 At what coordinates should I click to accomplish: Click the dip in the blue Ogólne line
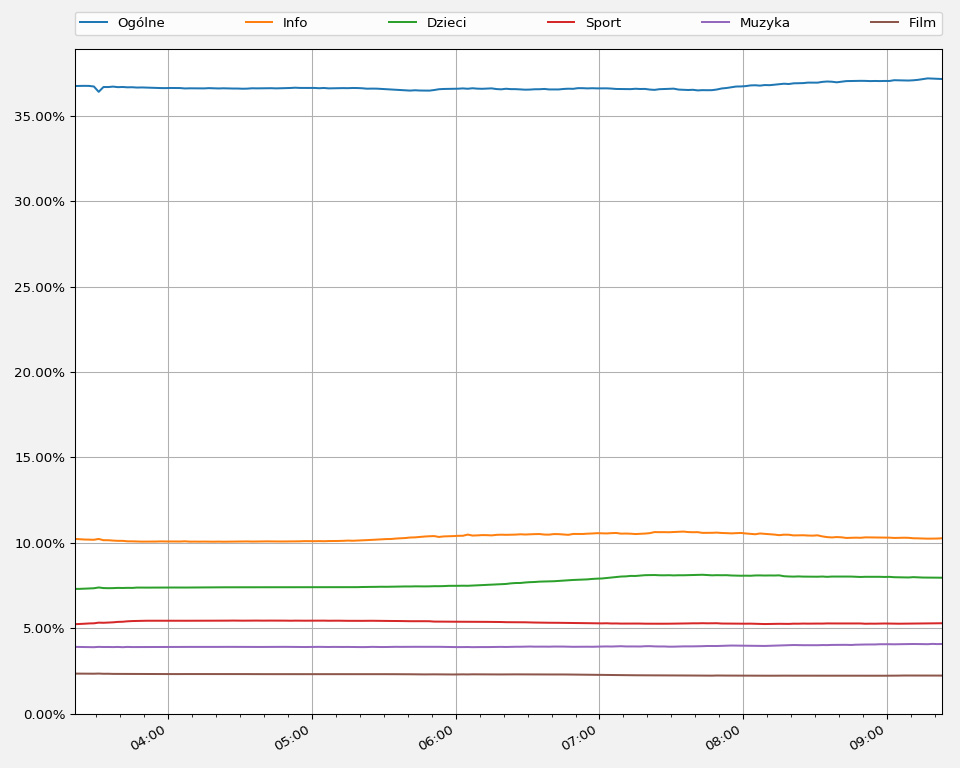click(99, 91)
